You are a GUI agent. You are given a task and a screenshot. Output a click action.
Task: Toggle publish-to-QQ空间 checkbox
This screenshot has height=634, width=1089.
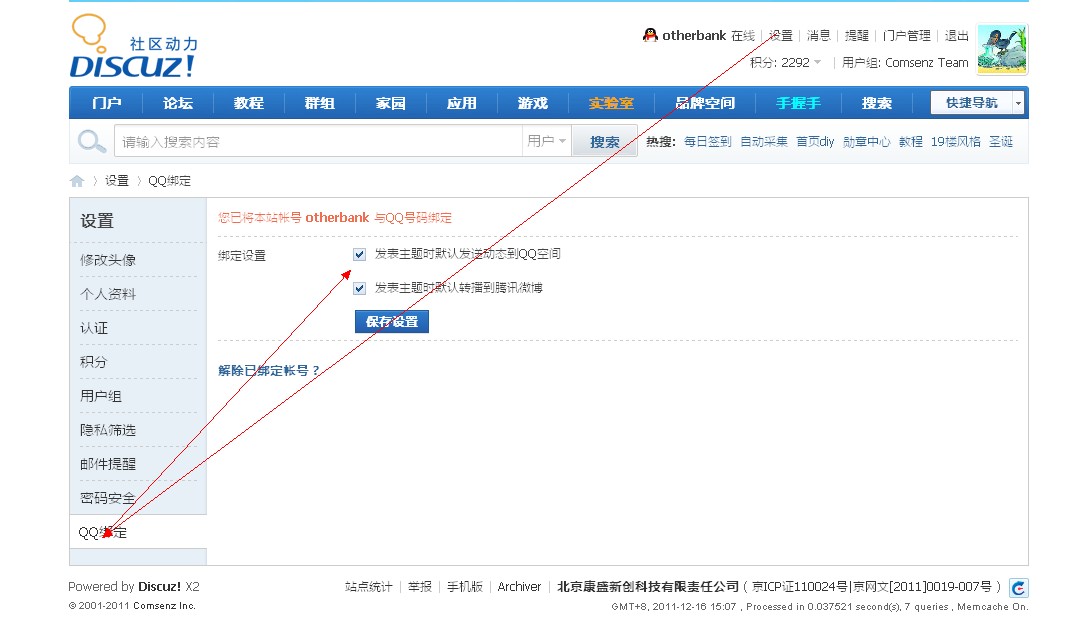click(x=360, y=254)
